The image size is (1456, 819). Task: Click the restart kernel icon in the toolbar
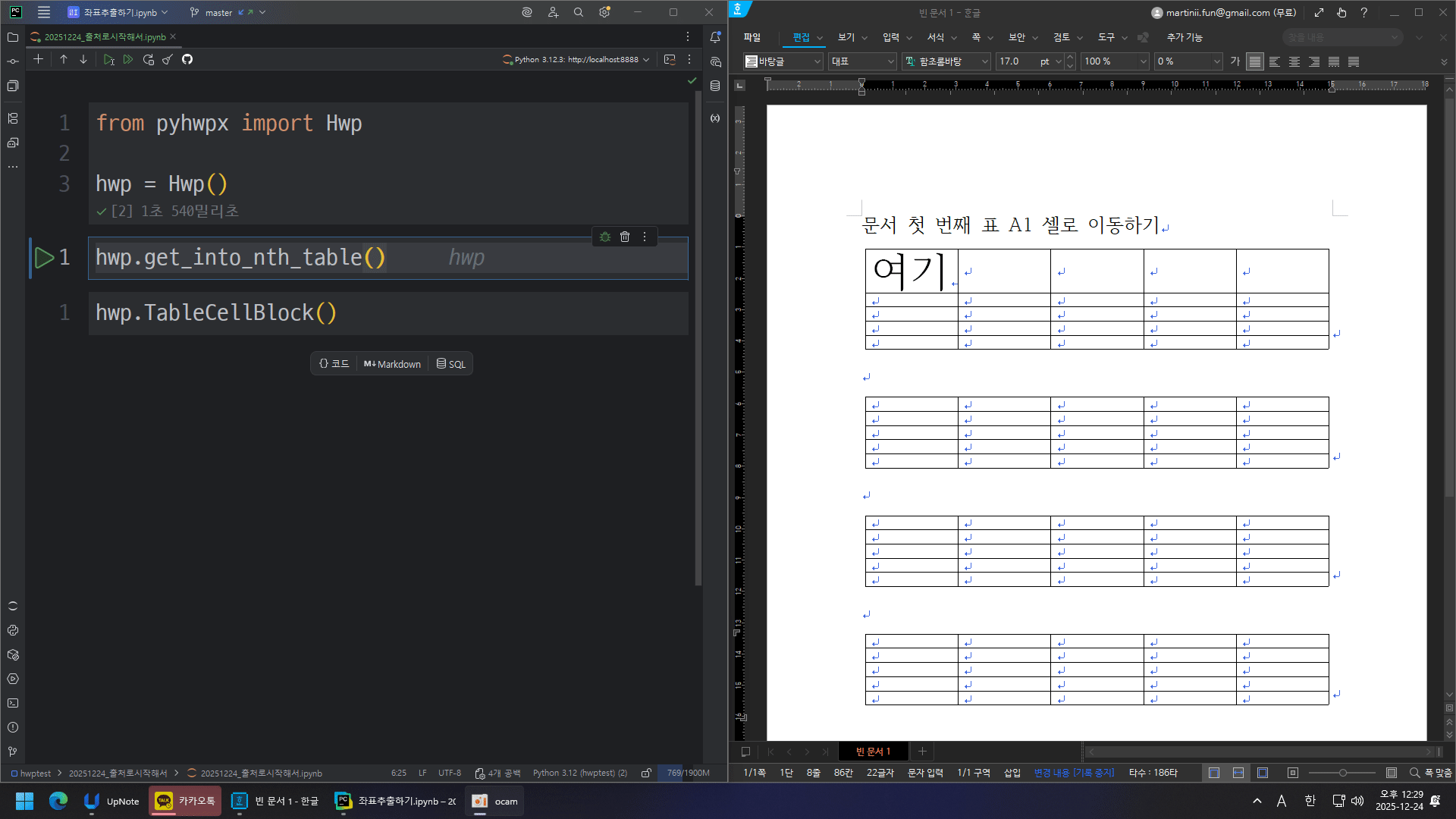click(148, 59)
